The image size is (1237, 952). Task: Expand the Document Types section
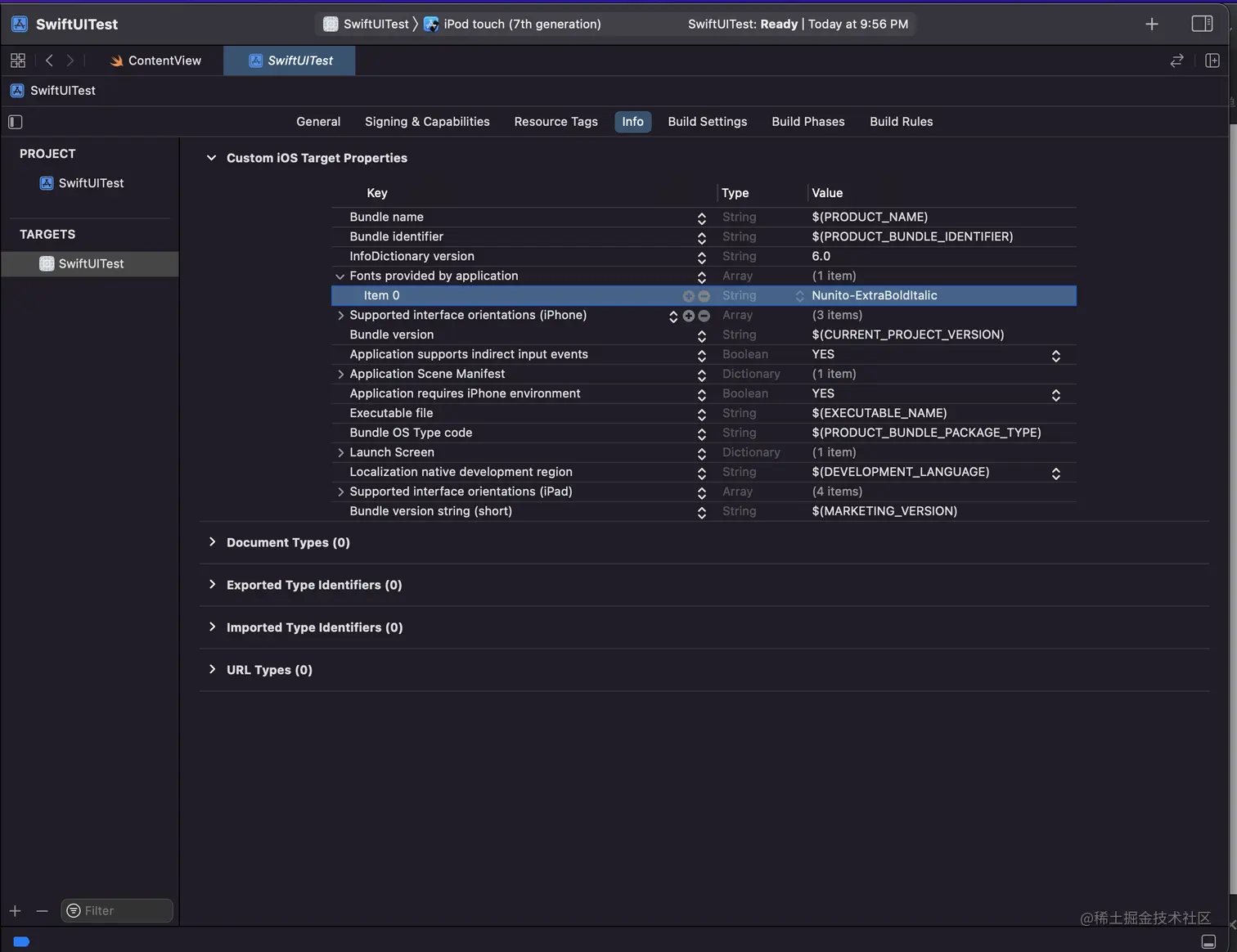pos(212,542)
